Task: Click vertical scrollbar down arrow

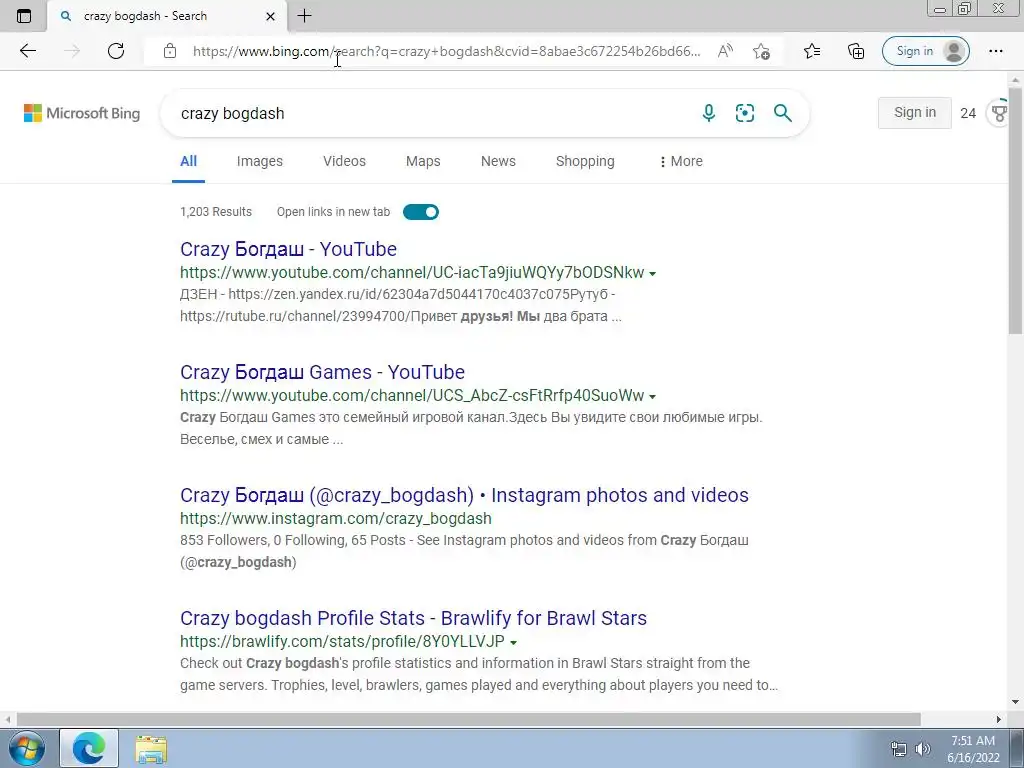Action: (x=1016, y=702)
